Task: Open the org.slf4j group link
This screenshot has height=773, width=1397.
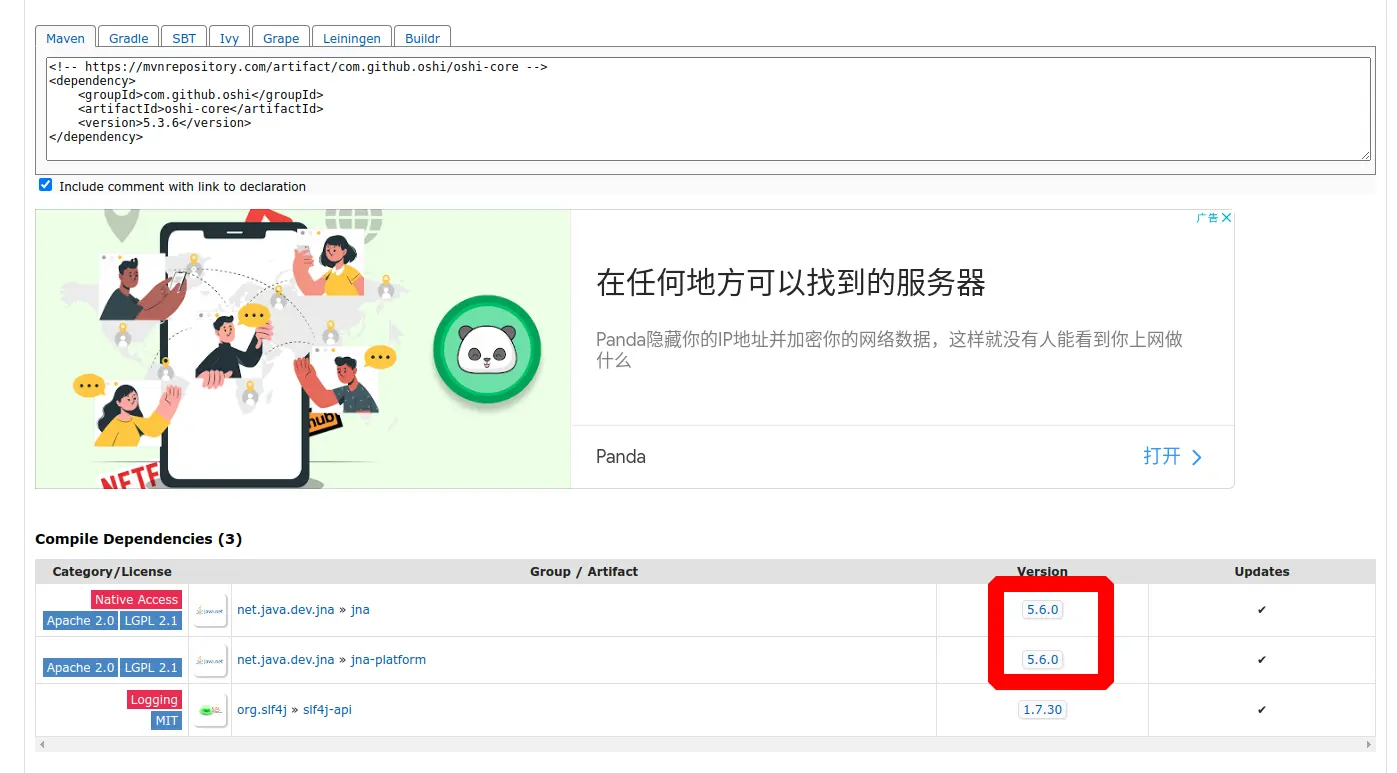Action: (262, 709)
